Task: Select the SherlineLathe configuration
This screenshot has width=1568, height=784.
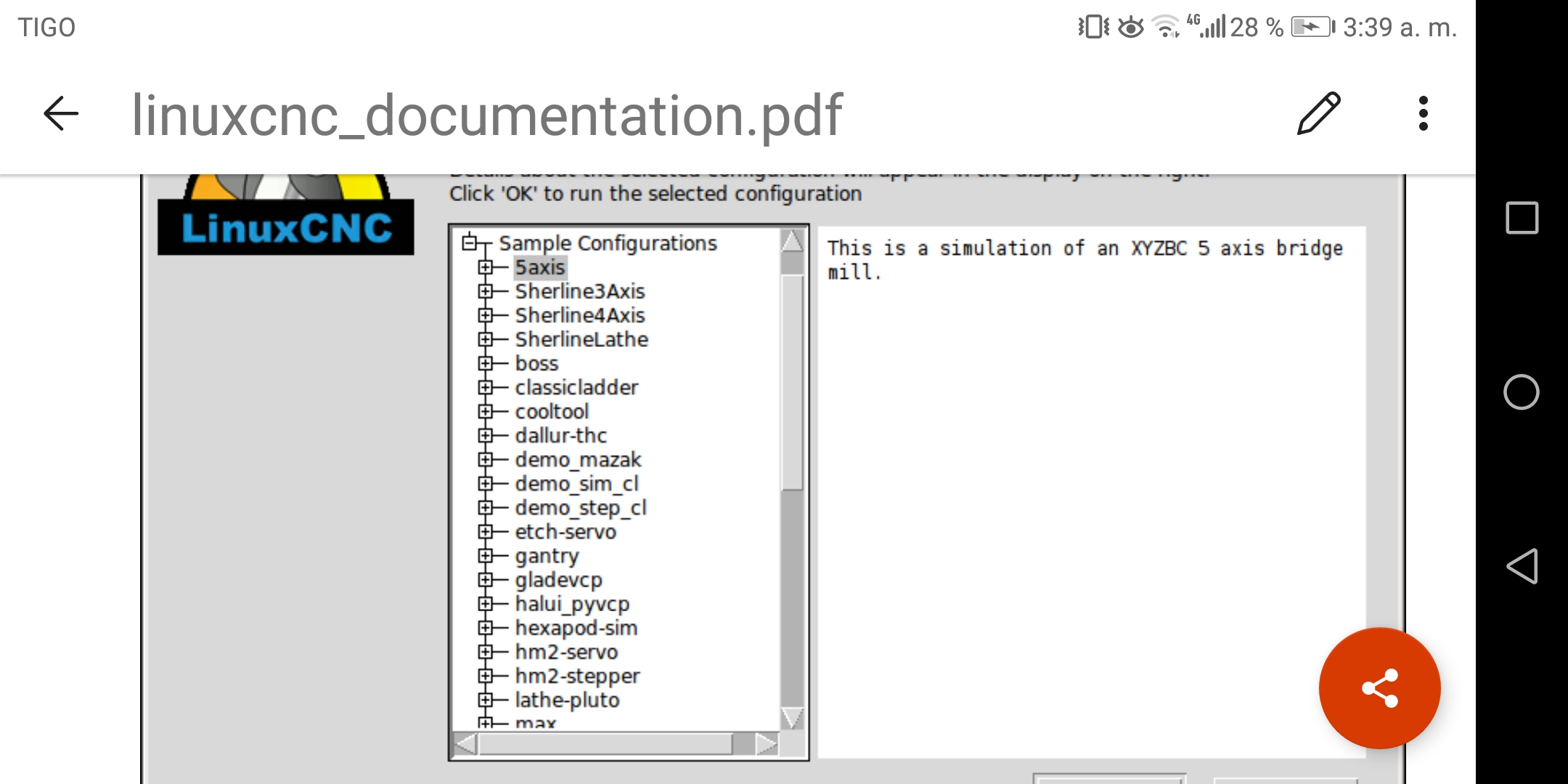Action: [581, 339]
